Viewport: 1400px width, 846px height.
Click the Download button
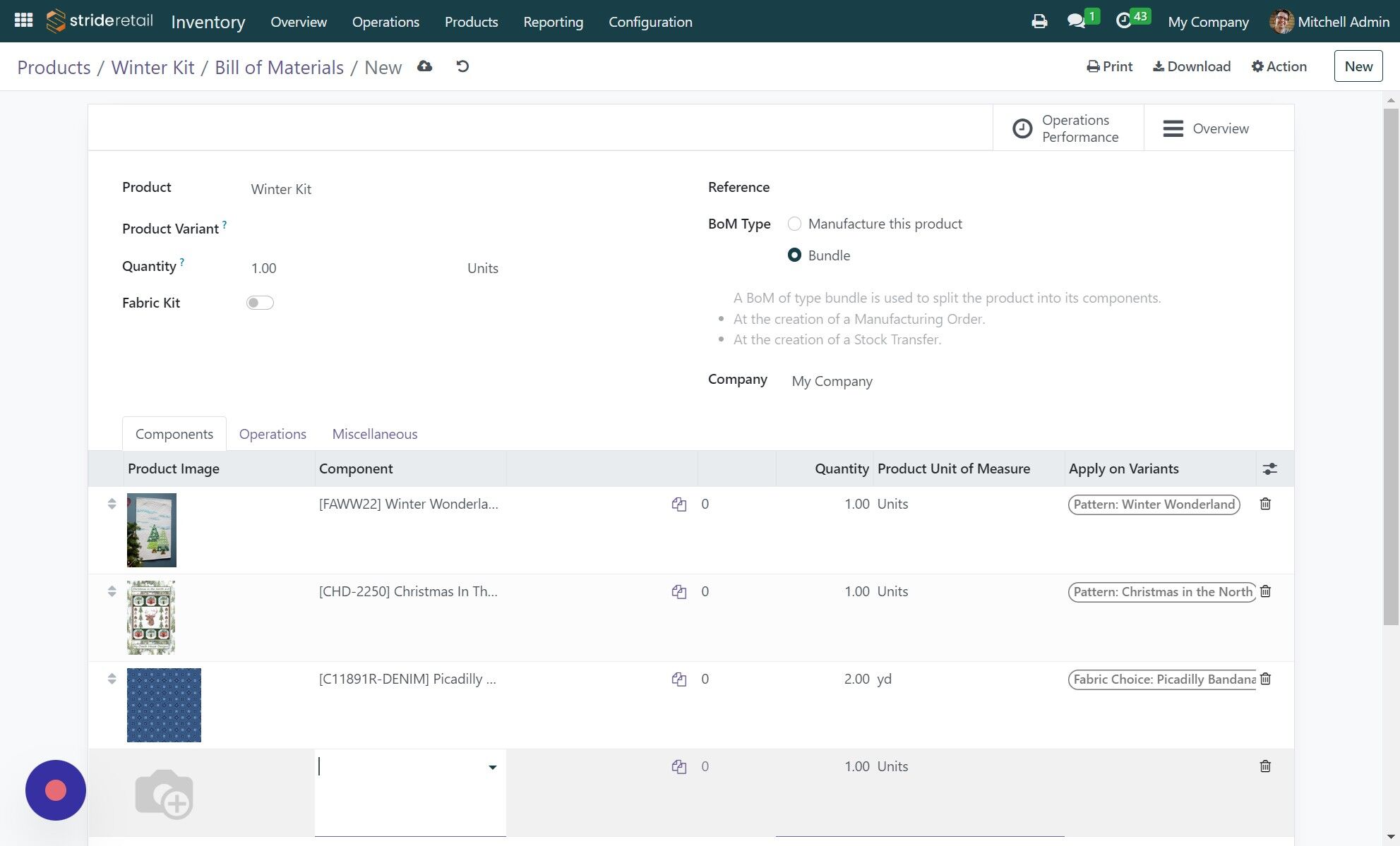point(1192,66)
